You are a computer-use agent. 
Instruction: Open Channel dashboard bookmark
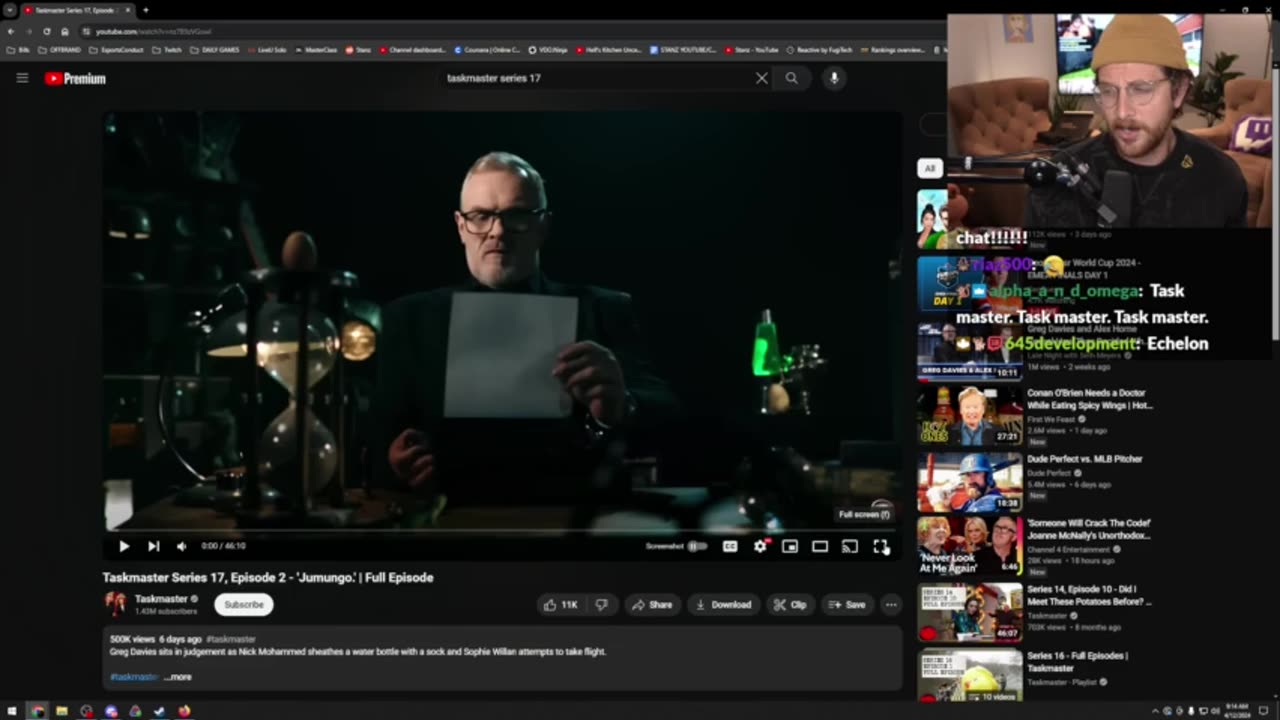[x=413, y=49]
